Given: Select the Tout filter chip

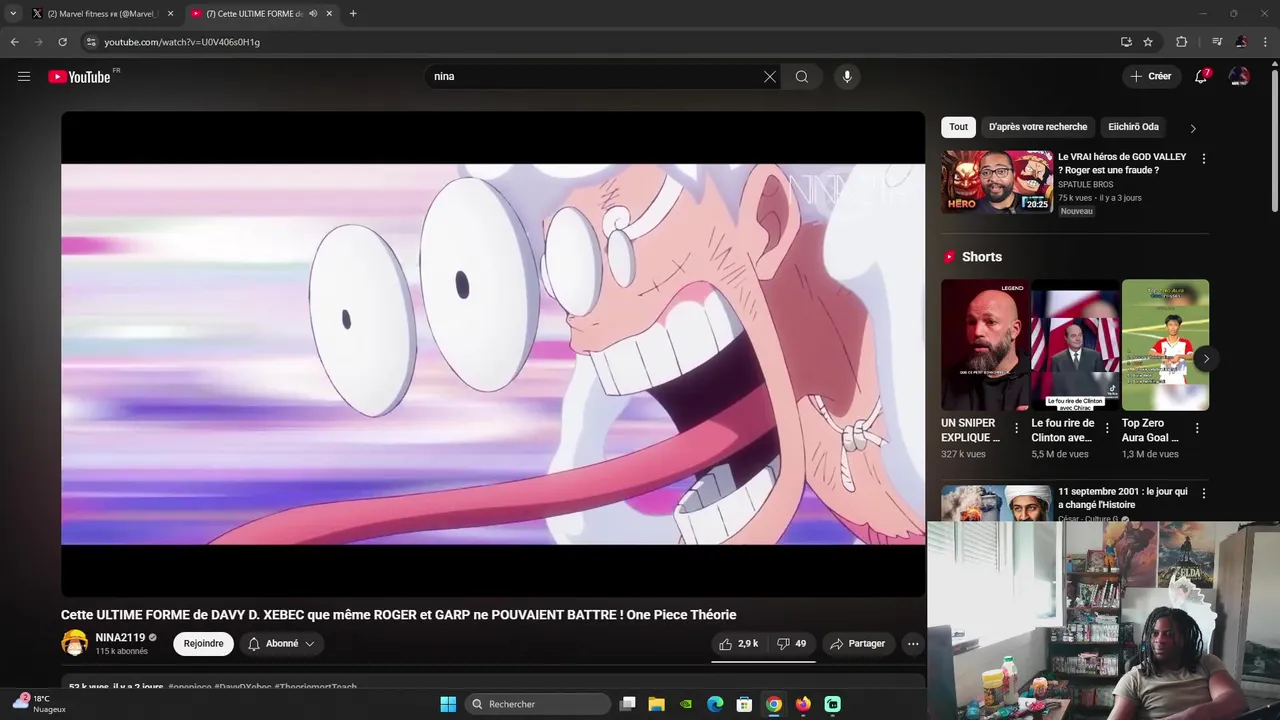Looking at the screenshot, I should [x=958, y=127].
